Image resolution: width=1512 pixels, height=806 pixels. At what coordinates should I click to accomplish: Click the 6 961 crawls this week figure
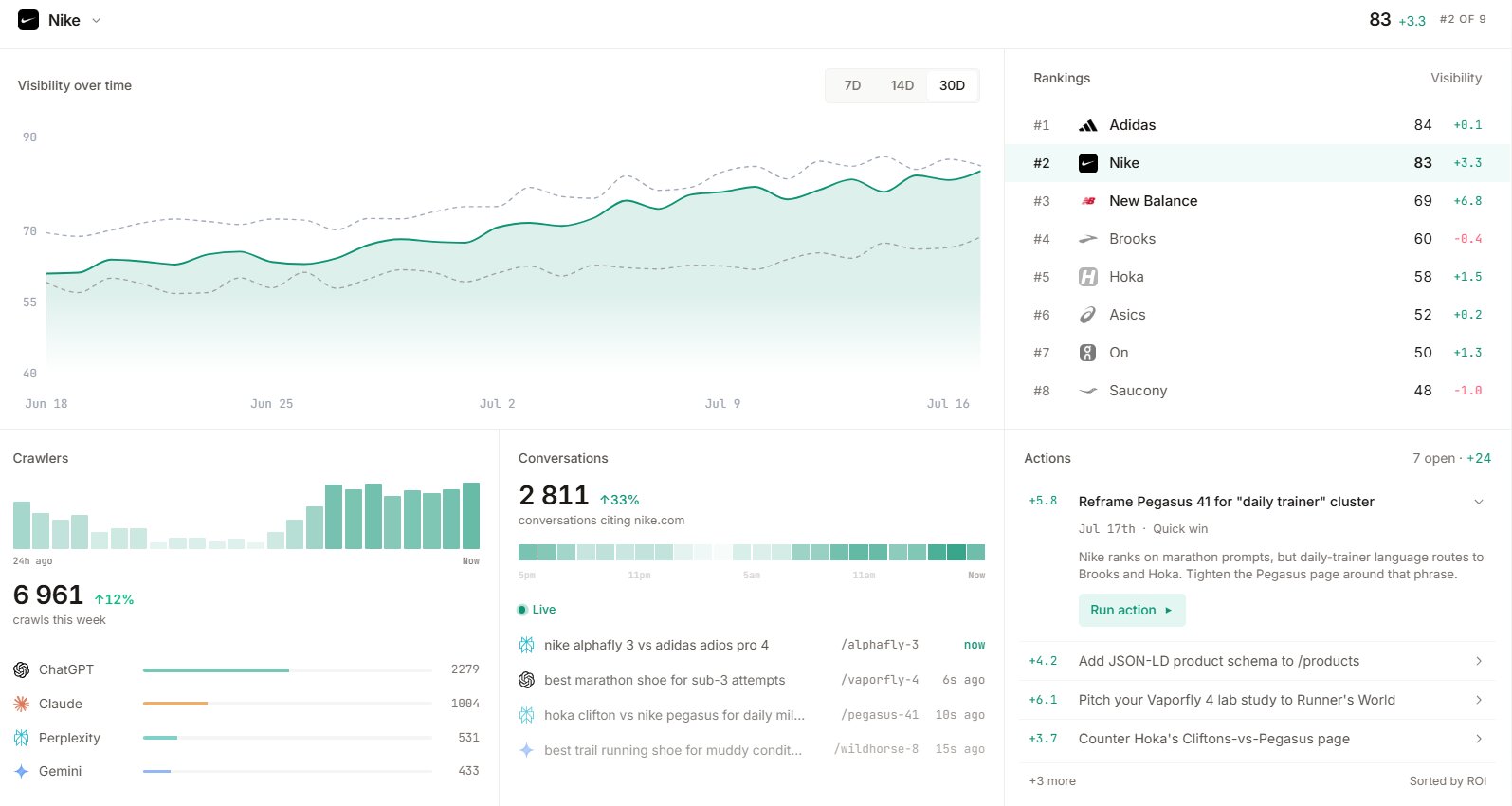(x=48, y=595)
